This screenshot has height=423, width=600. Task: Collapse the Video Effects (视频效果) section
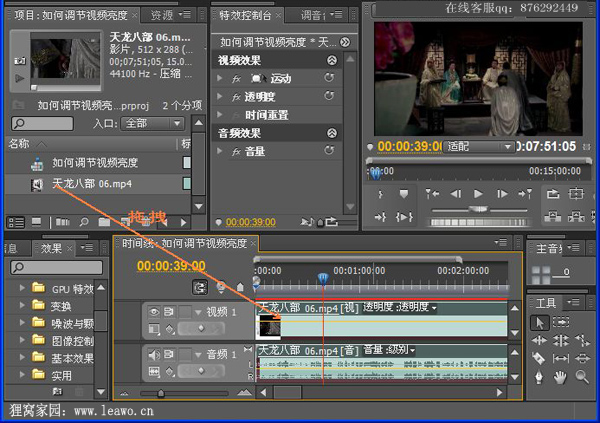point(332,60)
